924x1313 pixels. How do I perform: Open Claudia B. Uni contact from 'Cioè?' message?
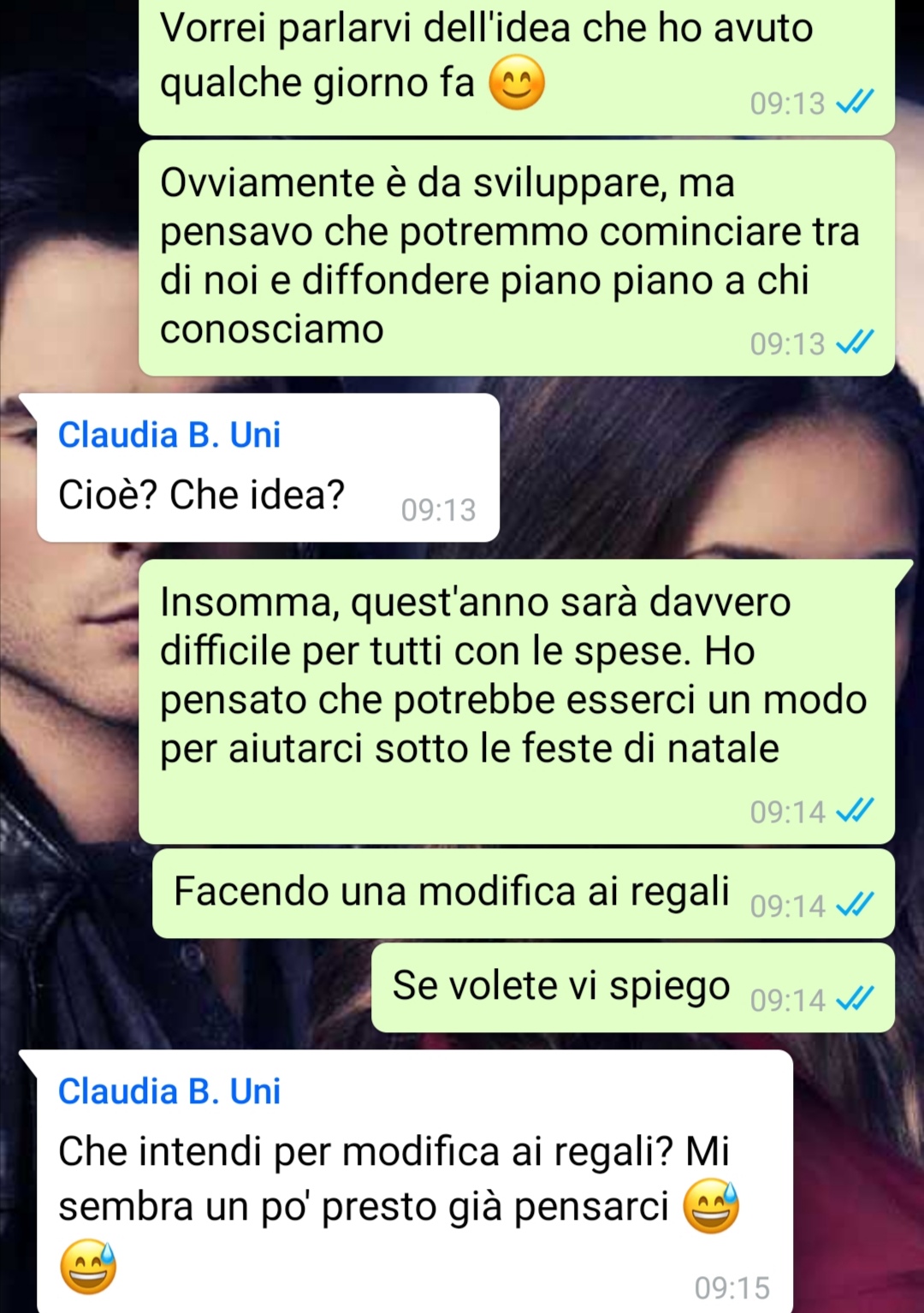169,435
